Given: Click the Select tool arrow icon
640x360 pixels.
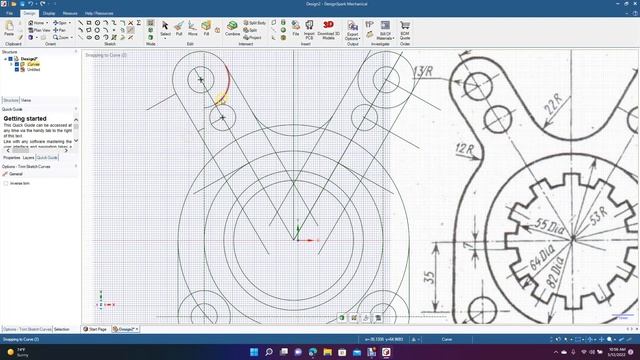Looking at the screenshot, I should [165, 26].
